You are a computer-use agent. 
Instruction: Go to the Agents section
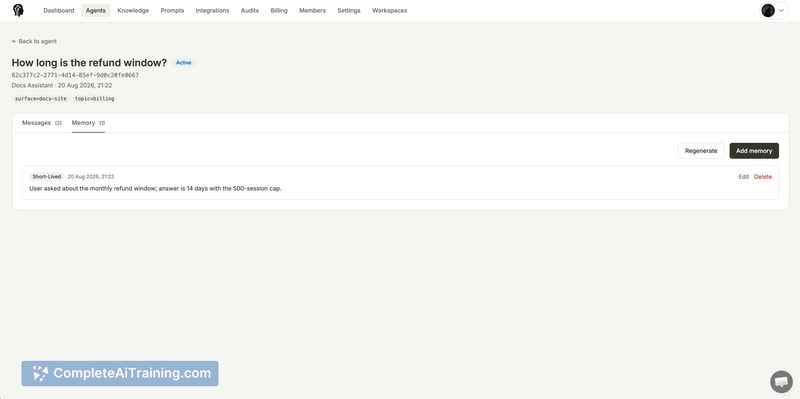[95, 10]
